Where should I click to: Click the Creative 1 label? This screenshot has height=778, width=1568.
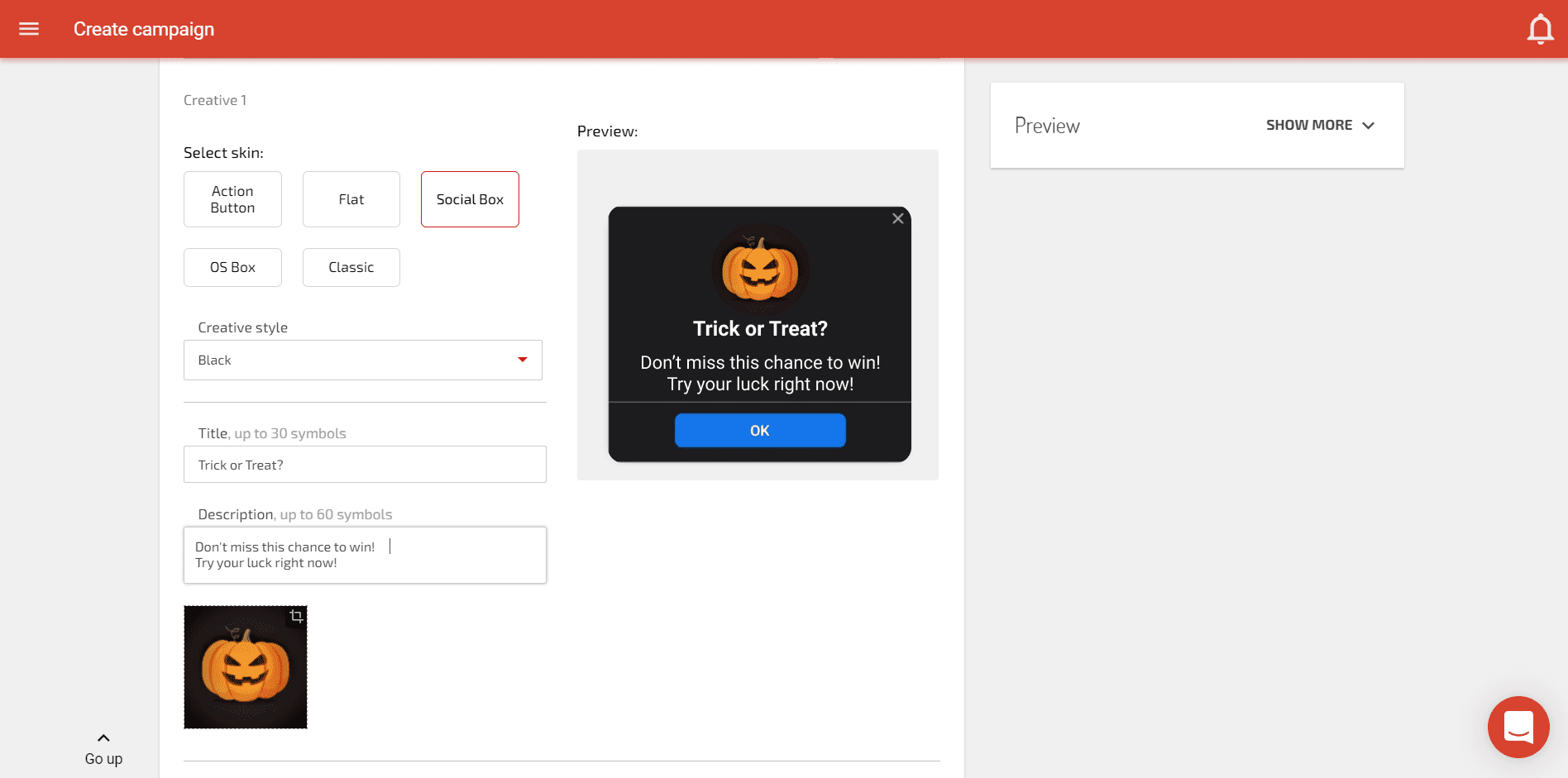pyautogui.click(x=215, y=100)
